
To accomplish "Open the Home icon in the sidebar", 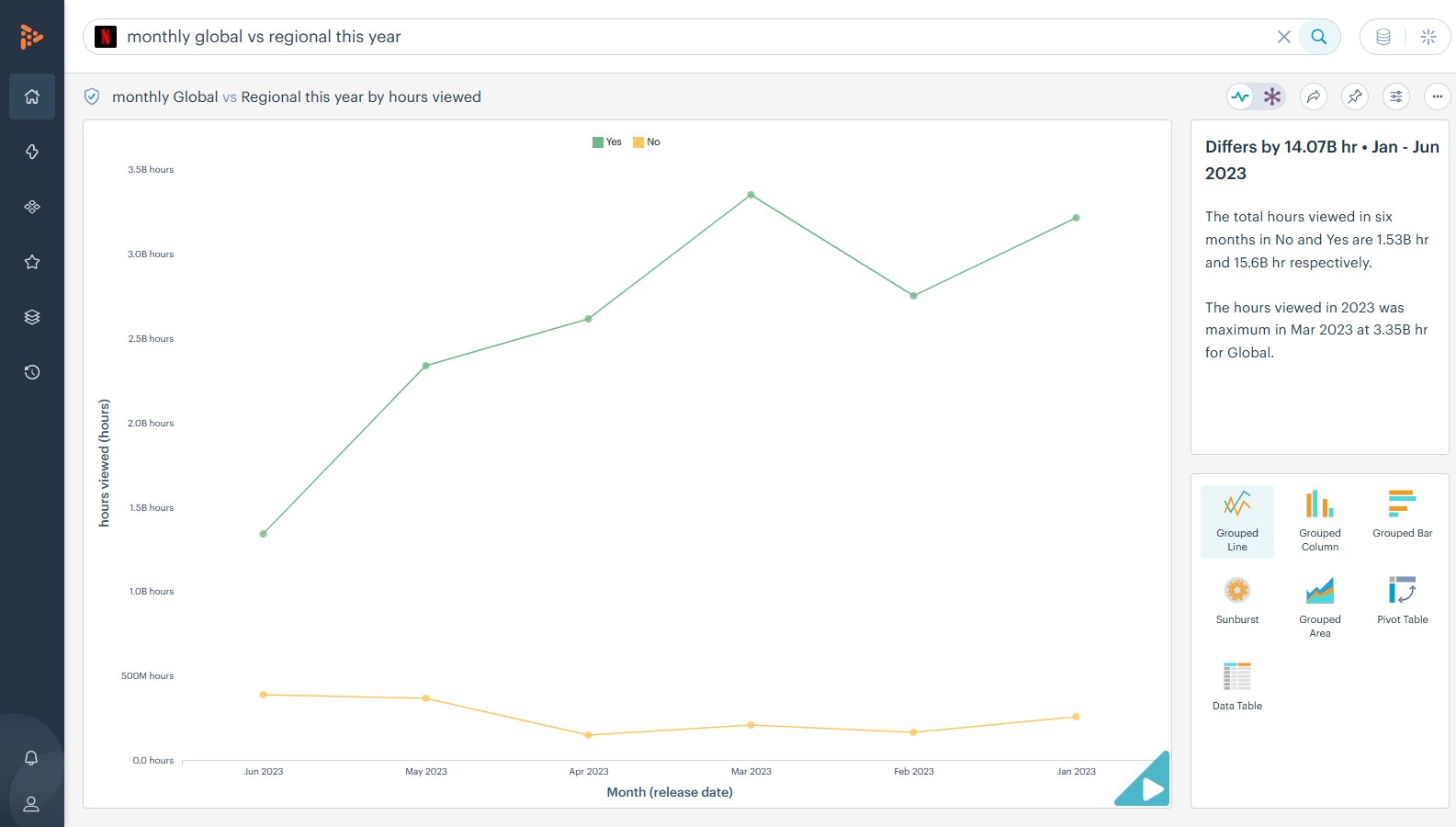I will pos(32,96).
